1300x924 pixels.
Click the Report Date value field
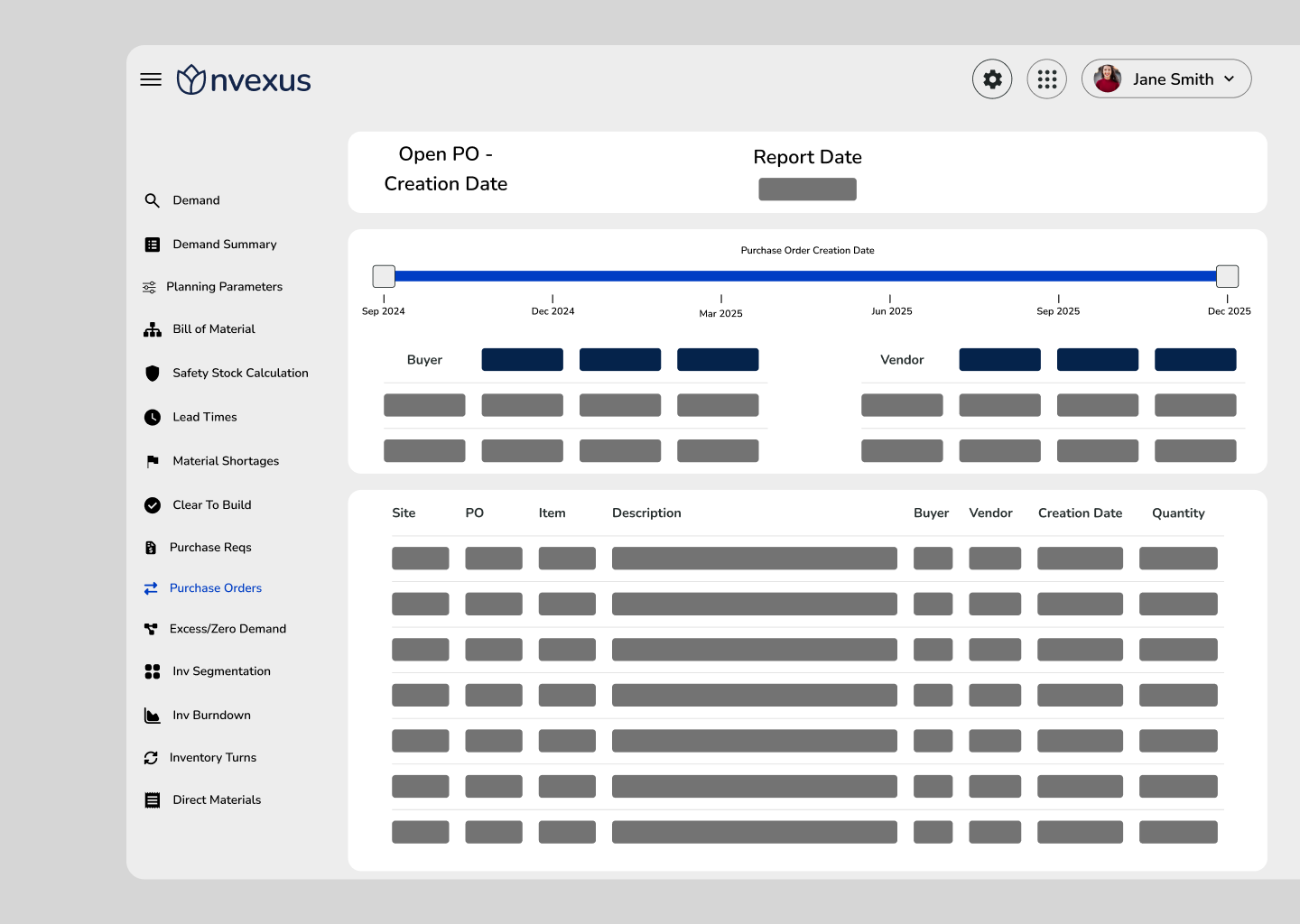click(807, 189)
